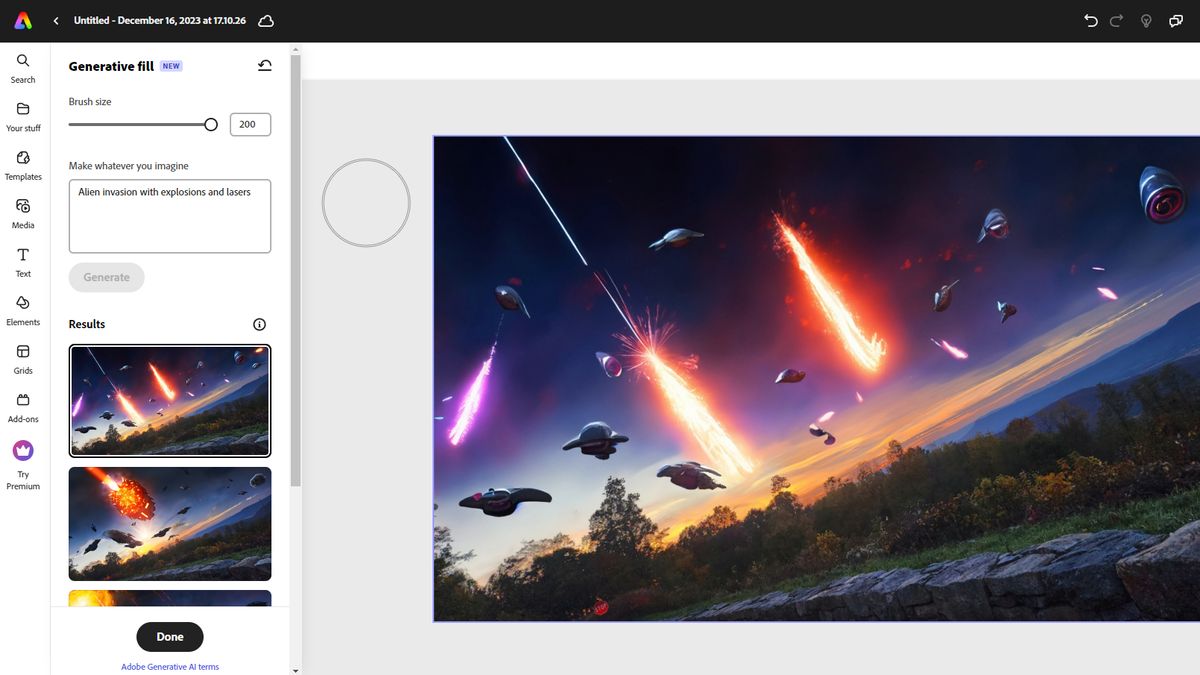
Task: Adjust the Brush size slider
Action: pyautogui.click(x=210, y=124)
